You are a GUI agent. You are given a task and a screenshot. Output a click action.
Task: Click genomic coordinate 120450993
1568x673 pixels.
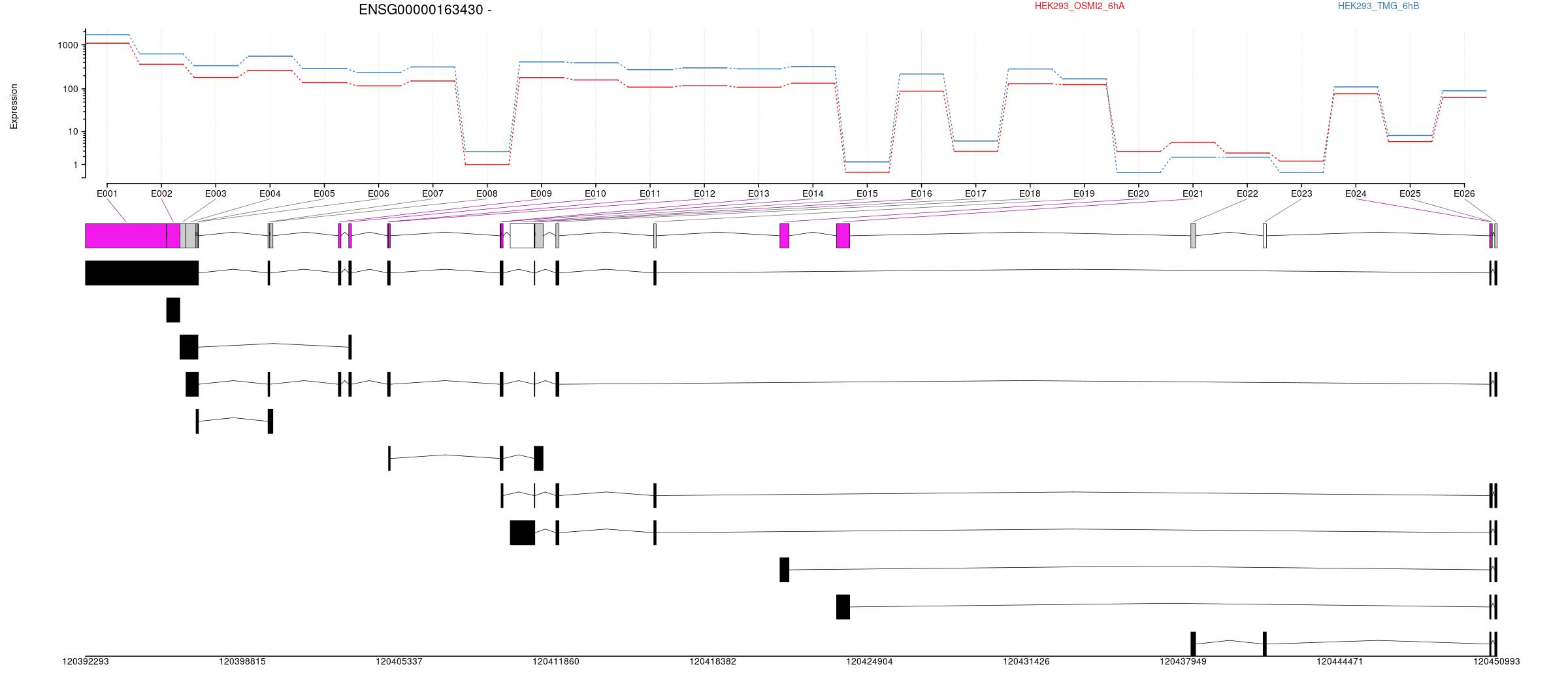1496,661
